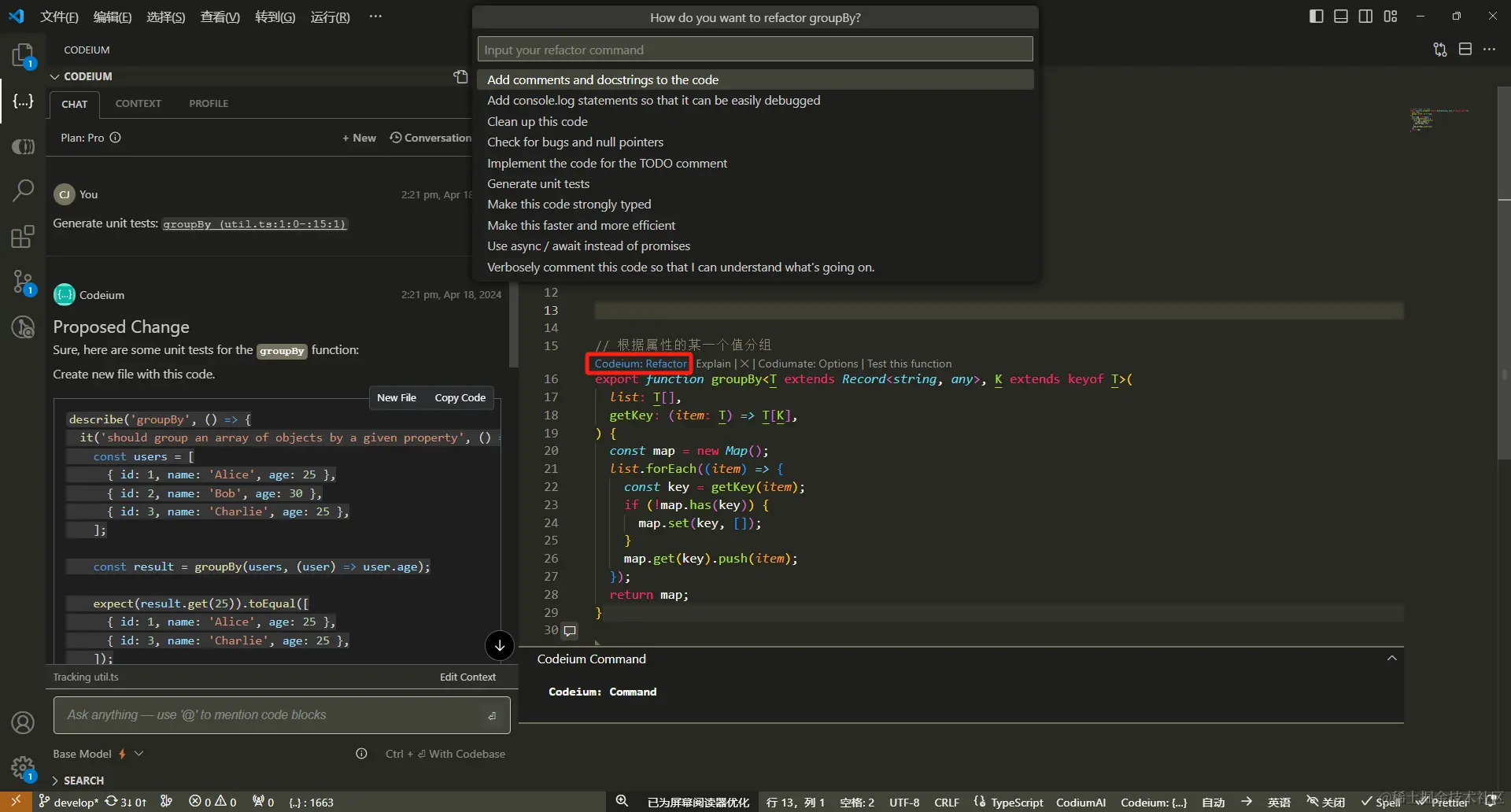
Task: Click the editor minimap preview
Action: [1439, 119]
